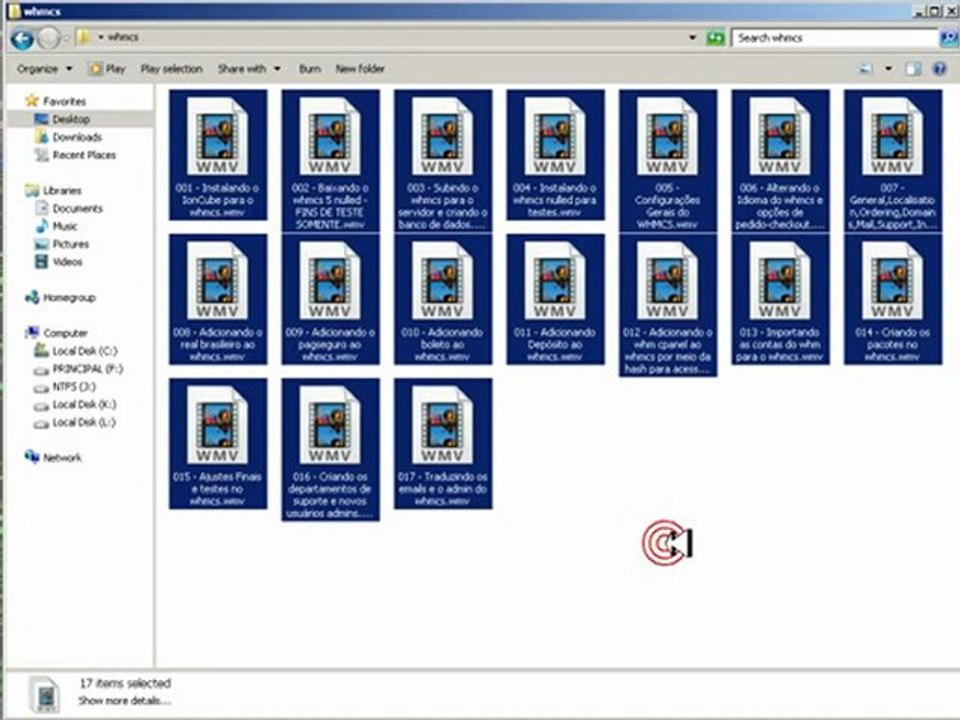This screenshot has width=960, height=720.
Task: Click Play selection in the toolbar
Action: point(171,69)
